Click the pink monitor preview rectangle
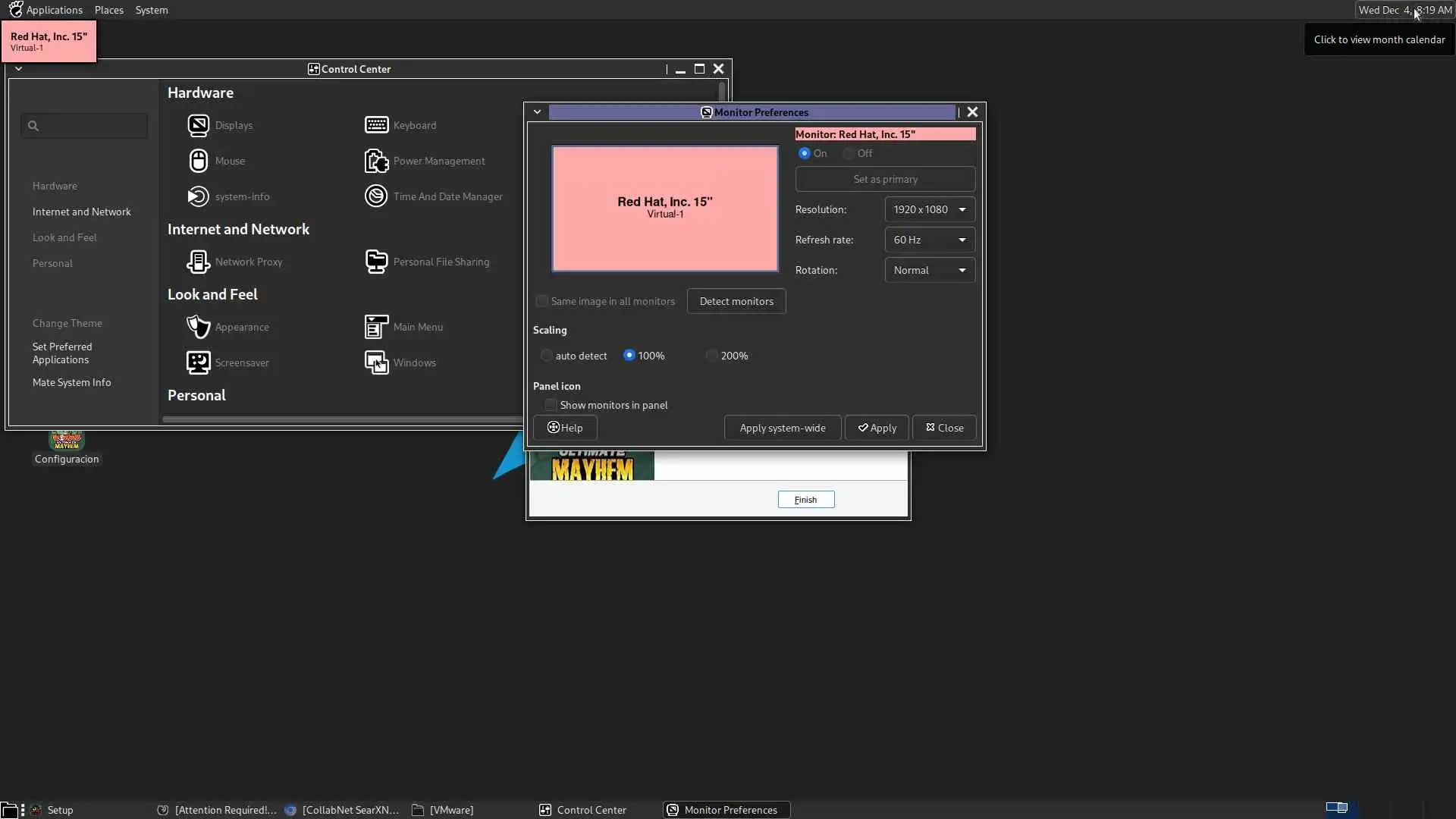The height and width of the screenshot is (819, 1456). pyautogui.click(x=665, y=209)
